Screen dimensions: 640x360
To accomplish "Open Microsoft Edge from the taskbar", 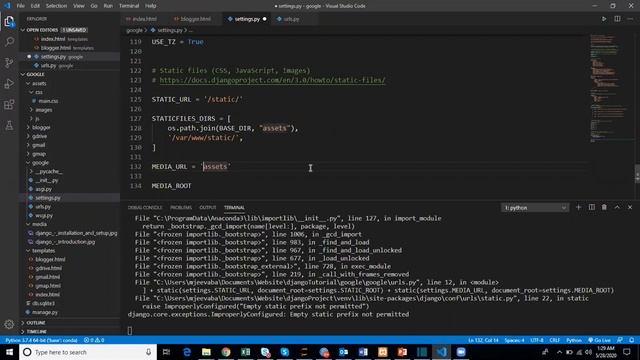I will [x=187, y=352].
